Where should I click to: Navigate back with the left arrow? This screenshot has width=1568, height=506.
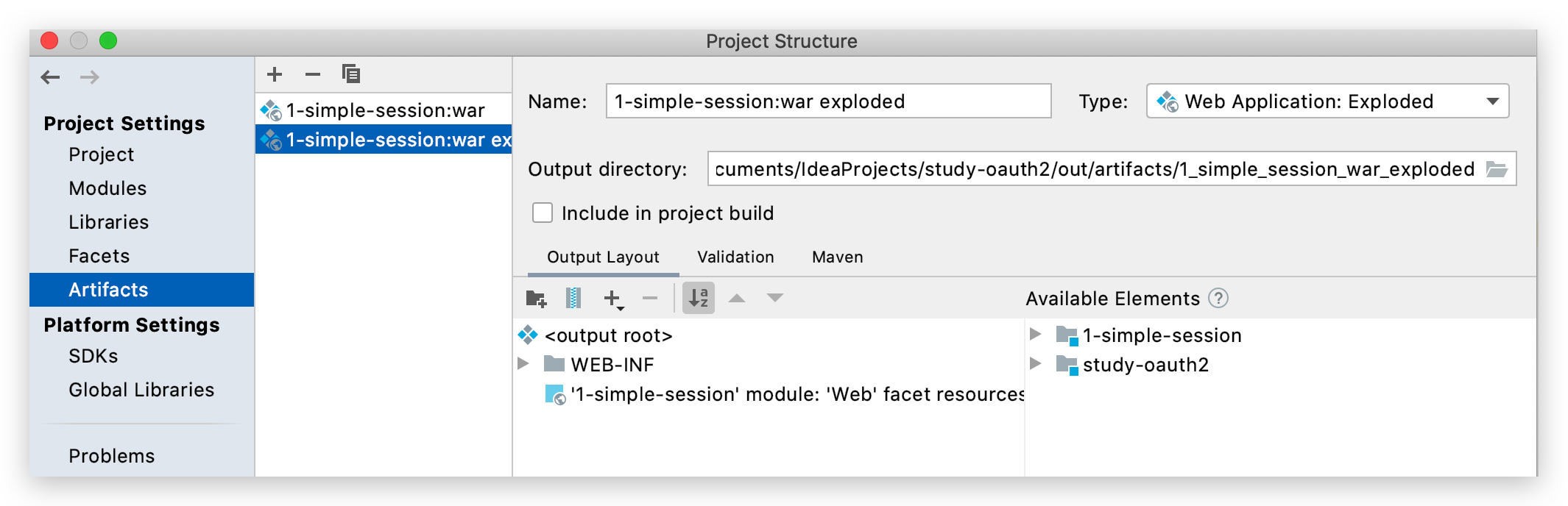tap(51, 77)
